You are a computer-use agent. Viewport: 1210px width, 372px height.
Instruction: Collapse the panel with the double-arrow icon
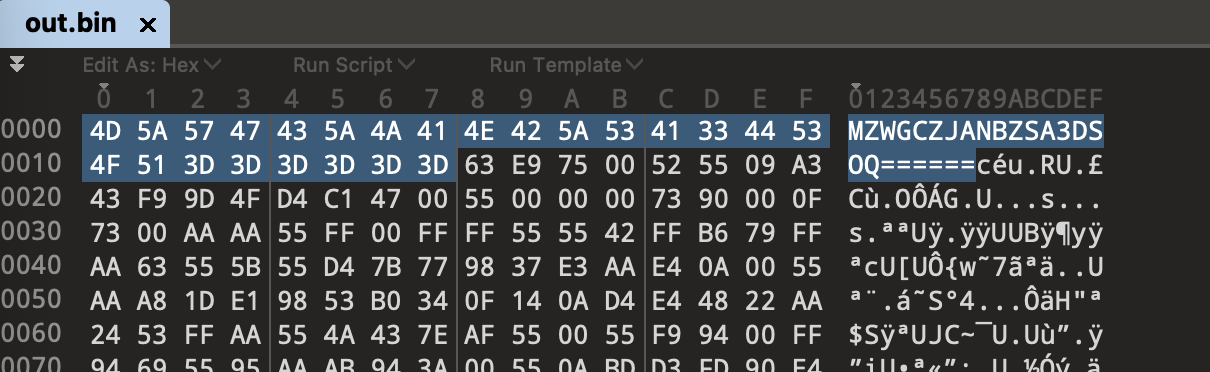(x=17, y=65)
